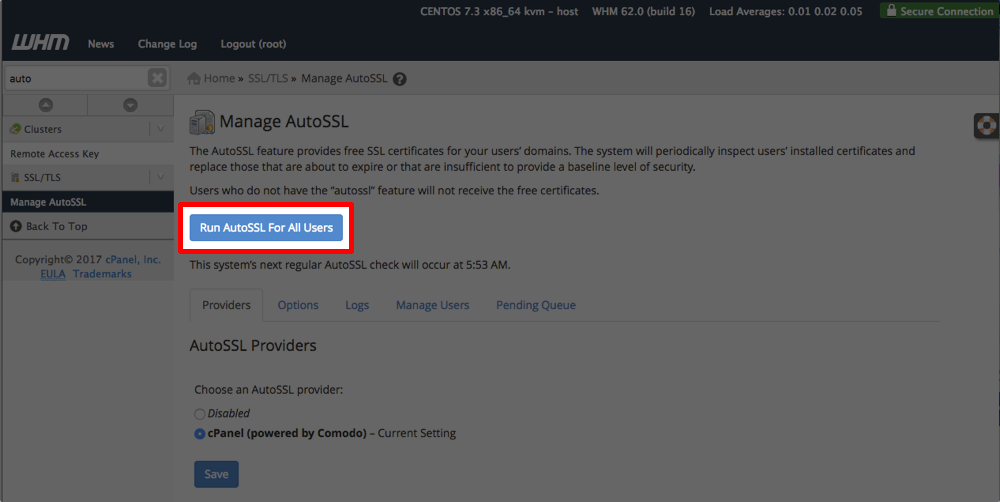1000x502 pixels.
Task: Click the AutoSSL Providers heading
Action: tap(253, 346)
